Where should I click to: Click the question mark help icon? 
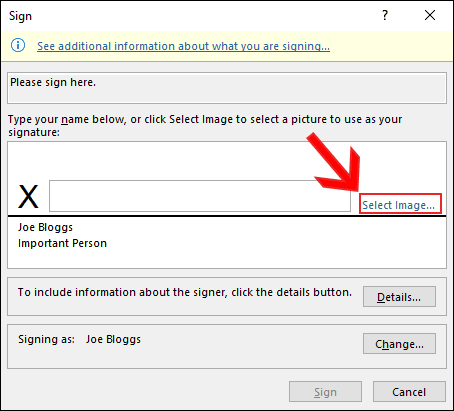[385, 15]
